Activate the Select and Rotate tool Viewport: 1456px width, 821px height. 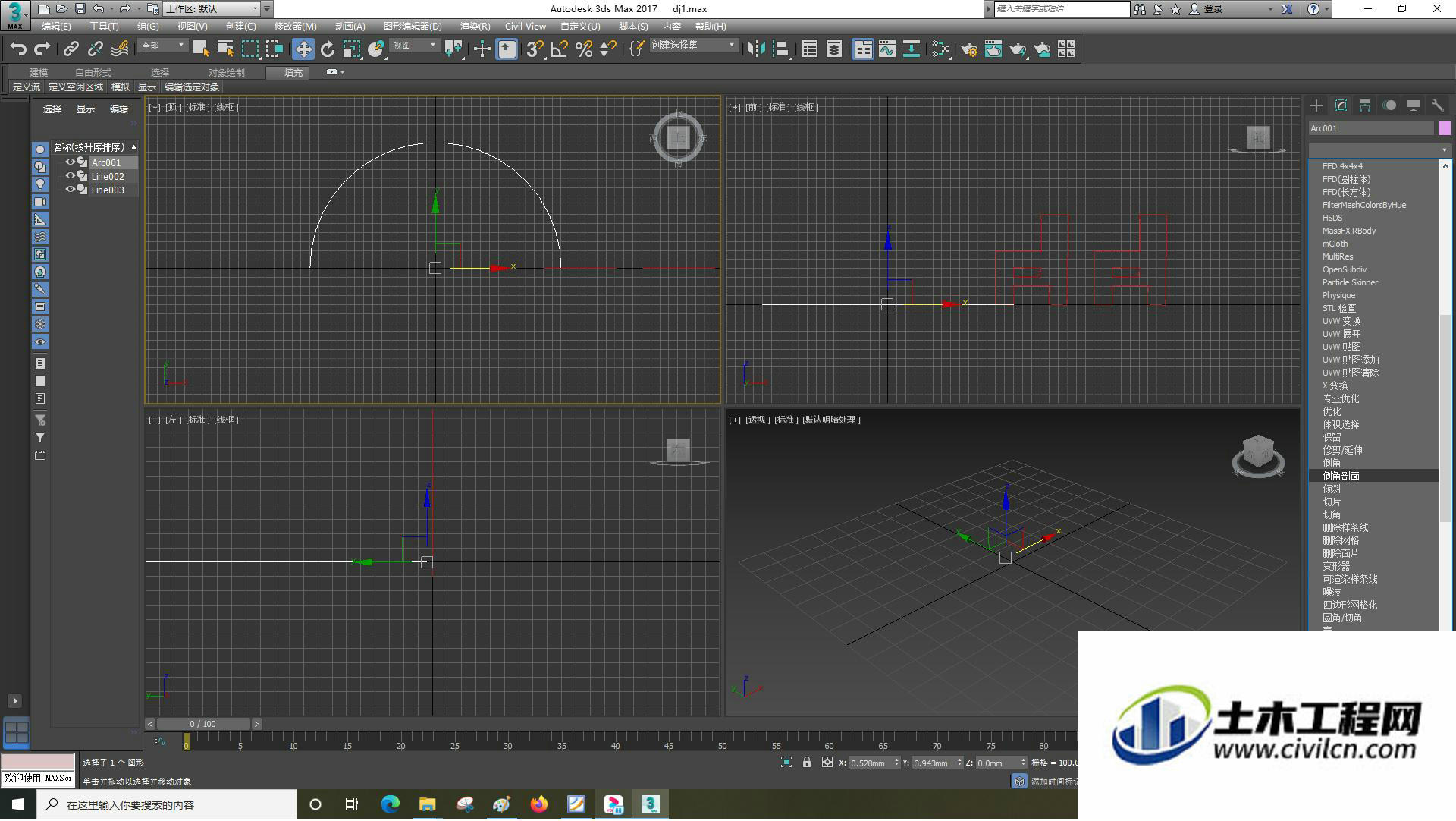328,49
